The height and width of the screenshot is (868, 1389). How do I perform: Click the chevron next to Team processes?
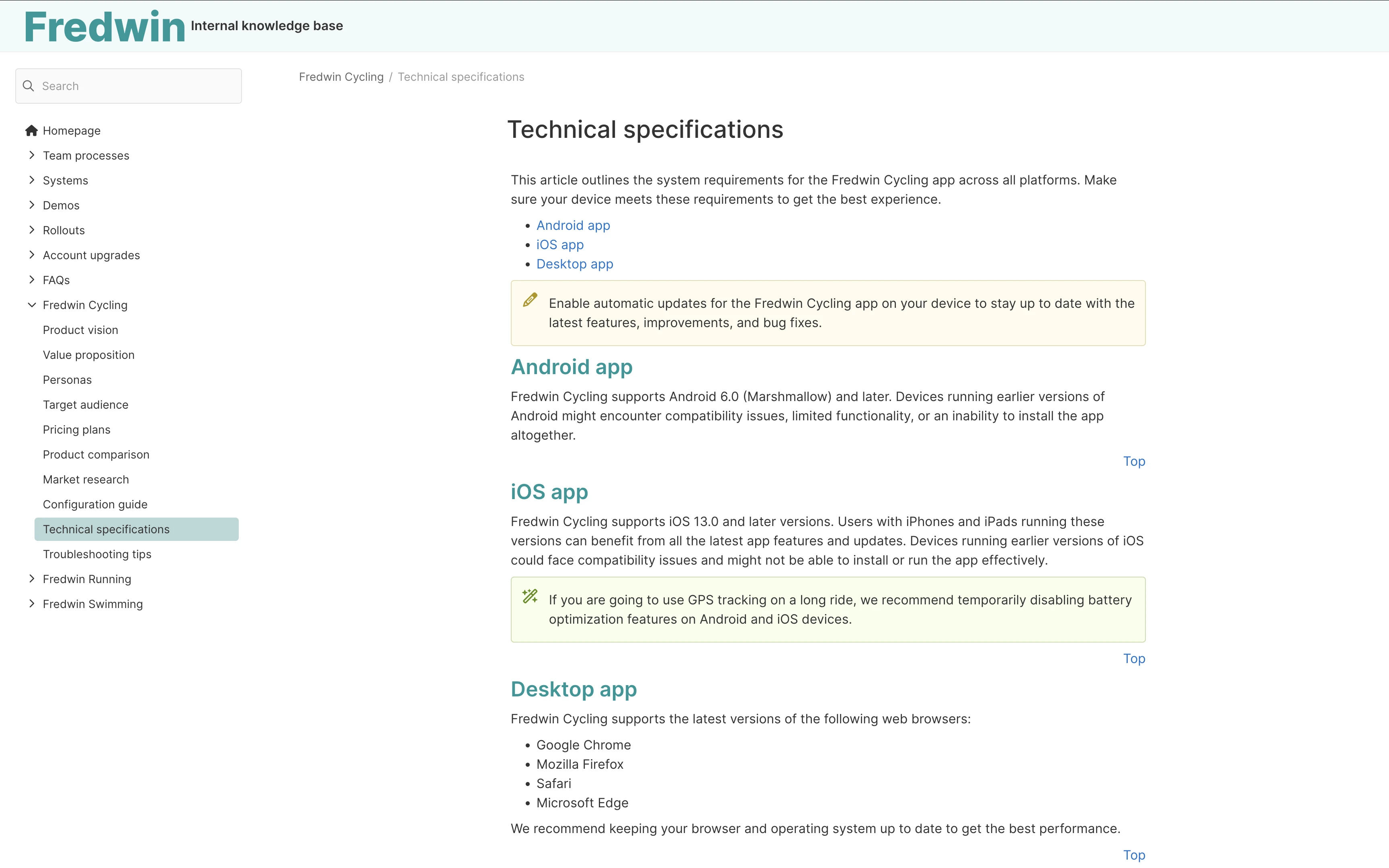32,155
